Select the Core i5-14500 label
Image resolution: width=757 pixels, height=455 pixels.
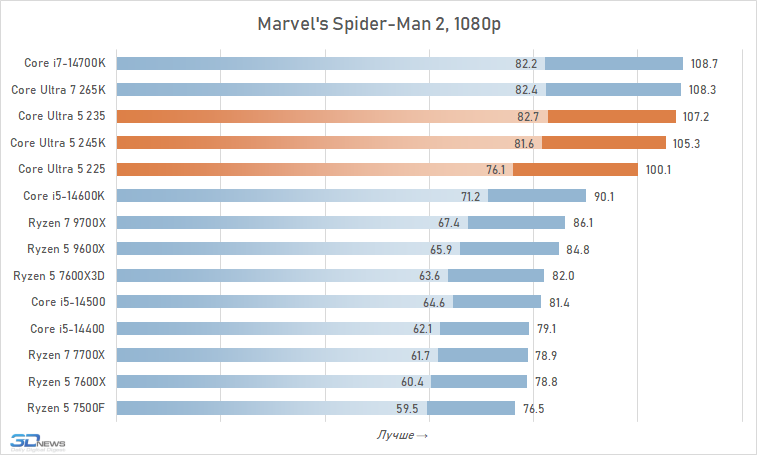coord(68,302)
